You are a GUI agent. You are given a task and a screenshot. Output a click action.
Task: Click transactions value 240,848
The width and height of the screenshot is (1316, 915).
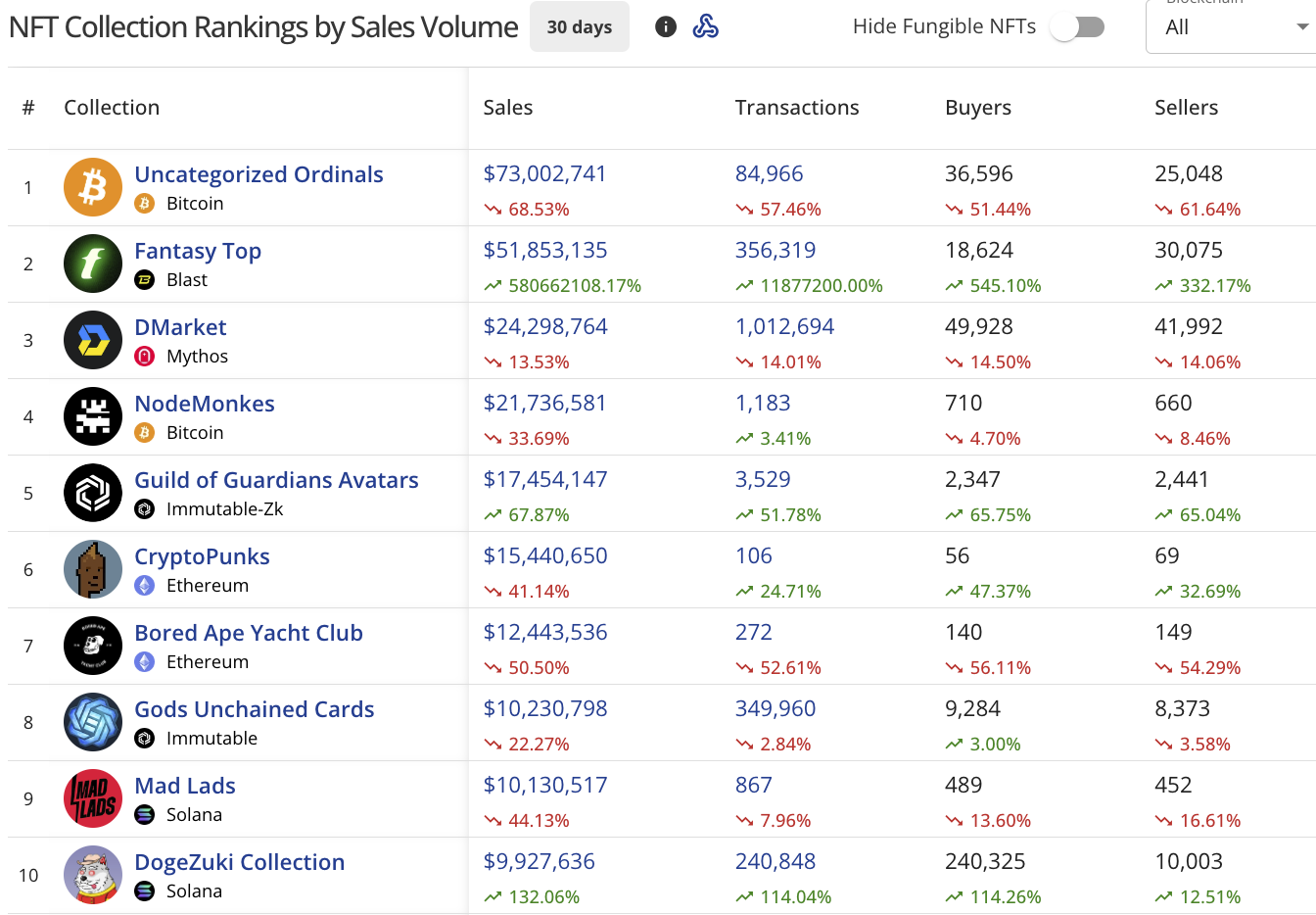(x=775, y=861)
